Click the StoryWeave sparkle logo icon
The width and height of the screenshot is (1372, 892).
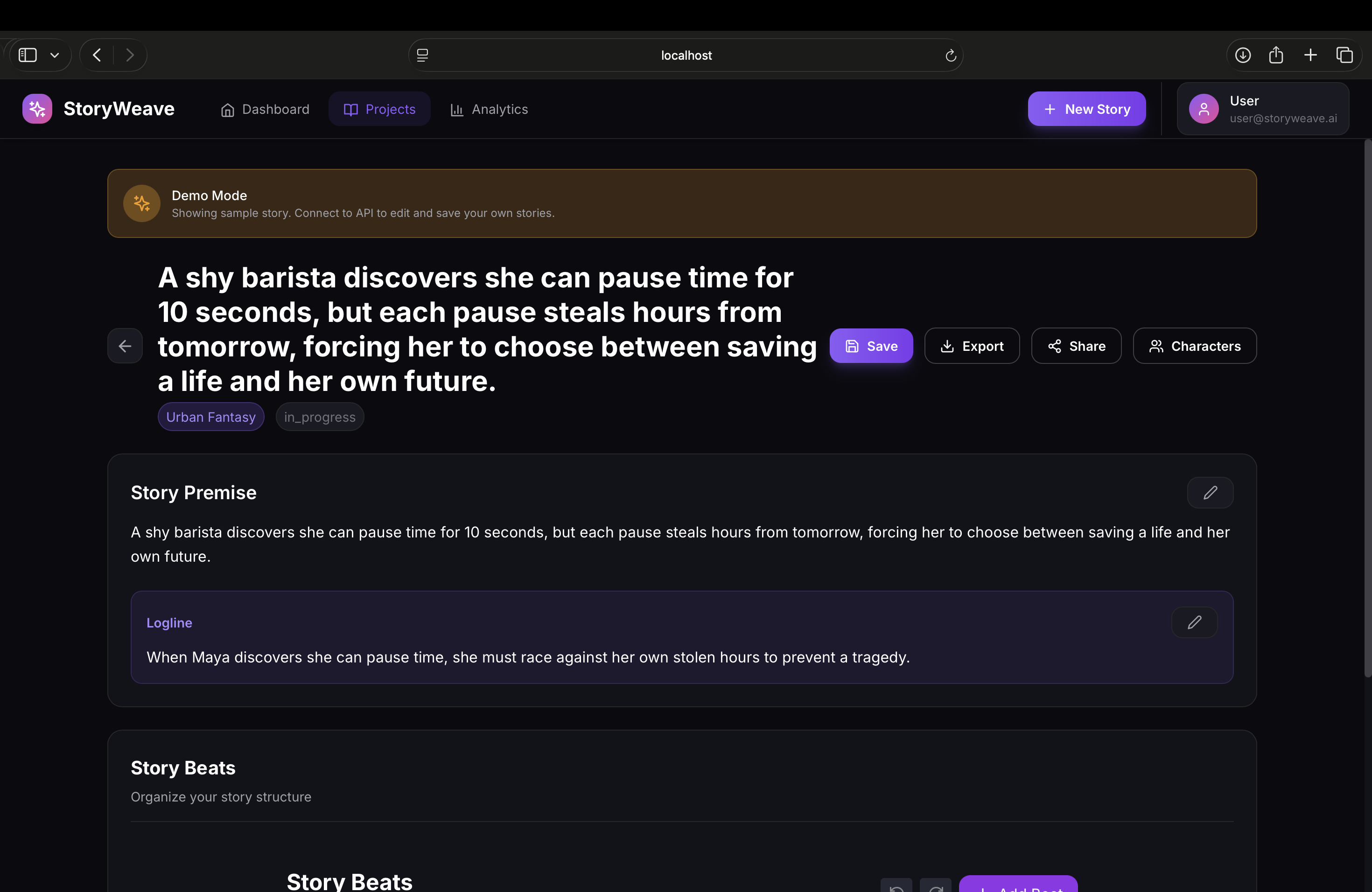coord(37,109)
